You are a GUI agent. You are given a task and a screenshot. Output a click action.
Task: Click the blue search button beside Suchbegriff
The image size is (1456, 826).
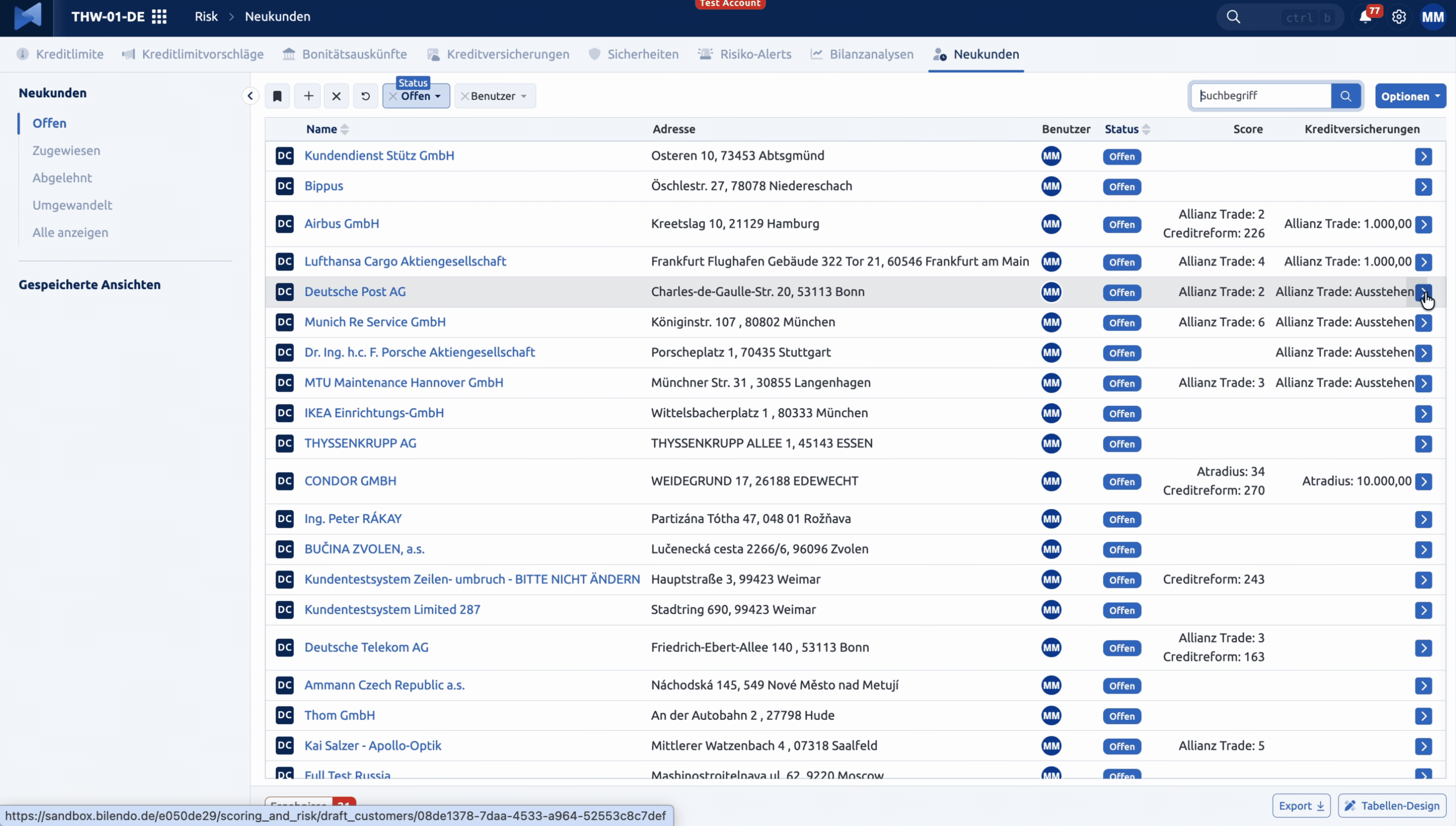point(1345,96)
